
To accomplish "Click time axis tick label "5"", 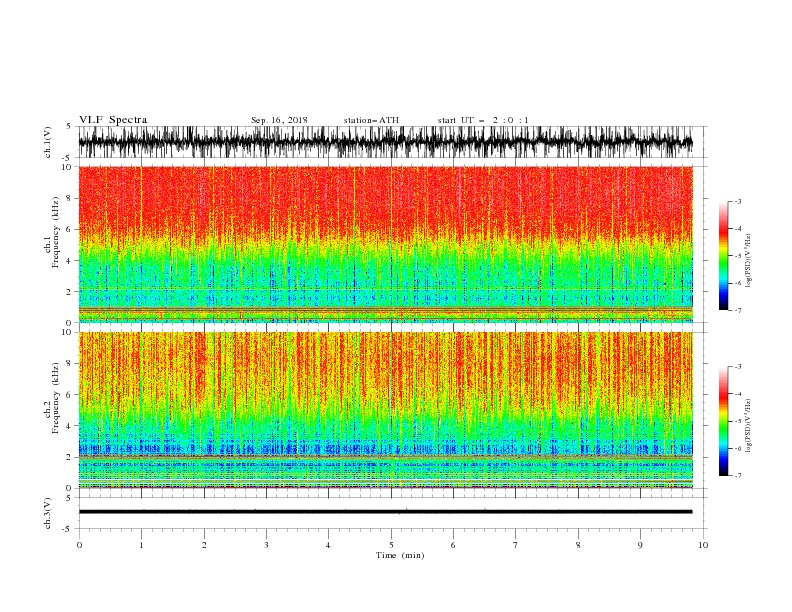I will 391,545.
